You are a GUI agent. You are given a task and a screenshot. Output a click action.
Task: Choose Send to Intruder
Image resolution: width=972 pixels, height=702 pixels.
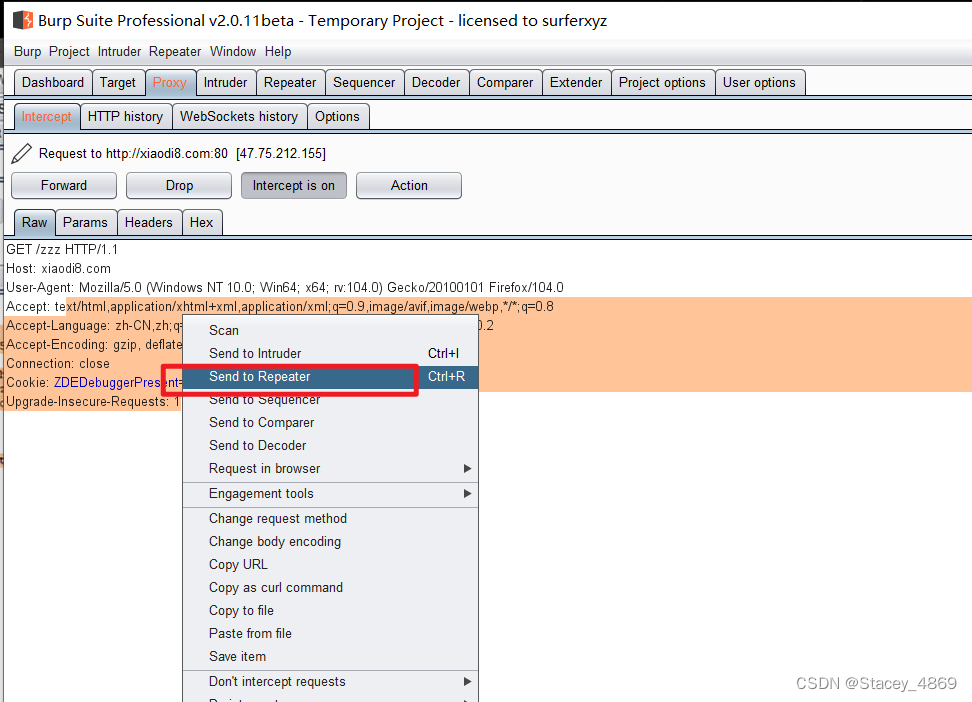click(x=330, y=353)
